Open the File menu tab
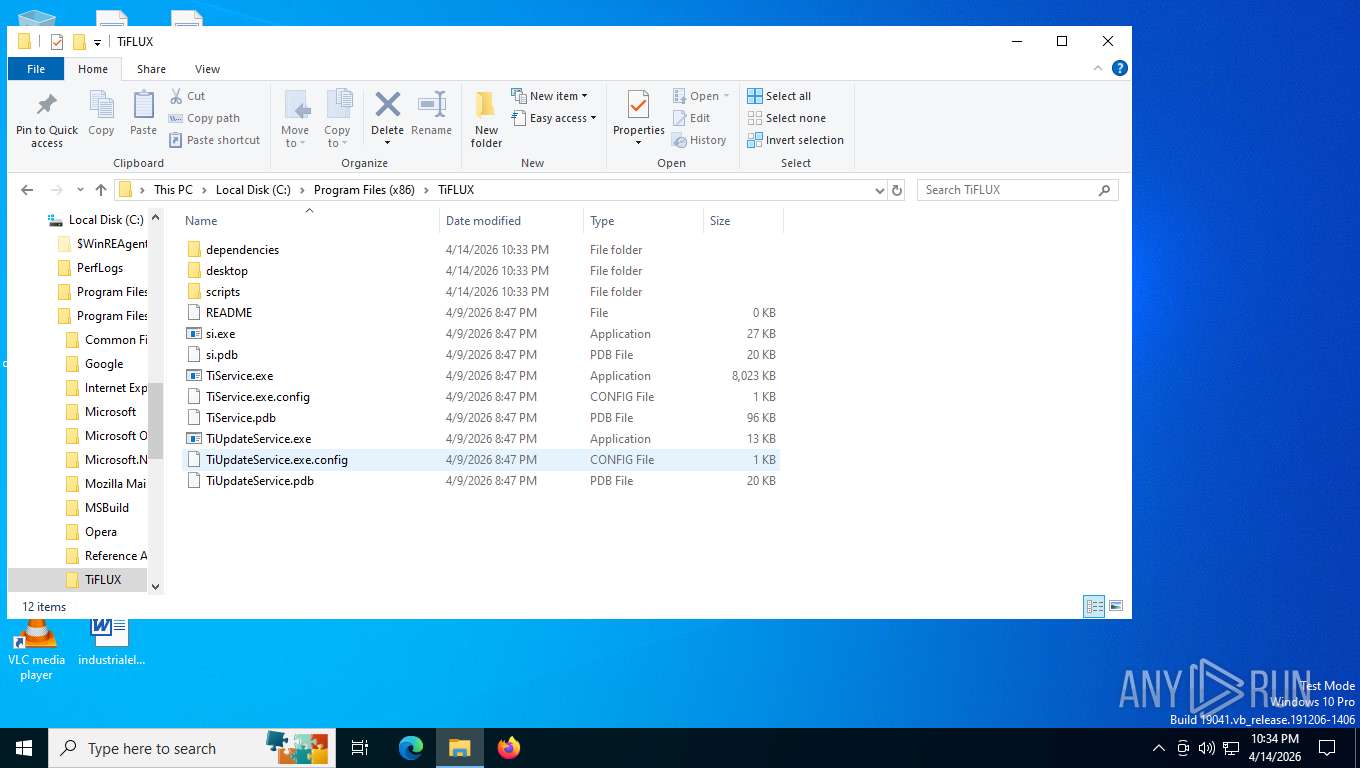1360x768 pixels. [36, 69]
